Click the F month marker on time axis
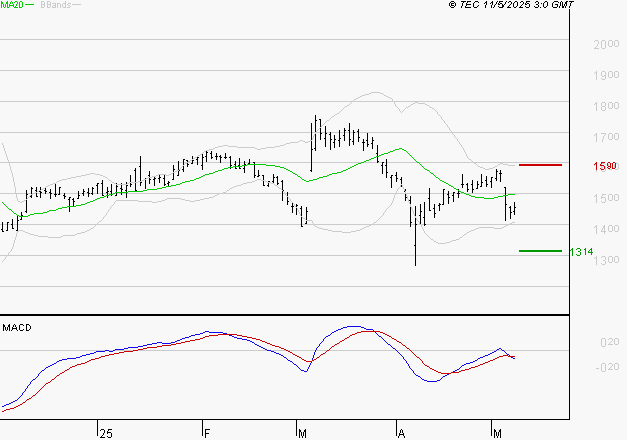 [206, 431]
